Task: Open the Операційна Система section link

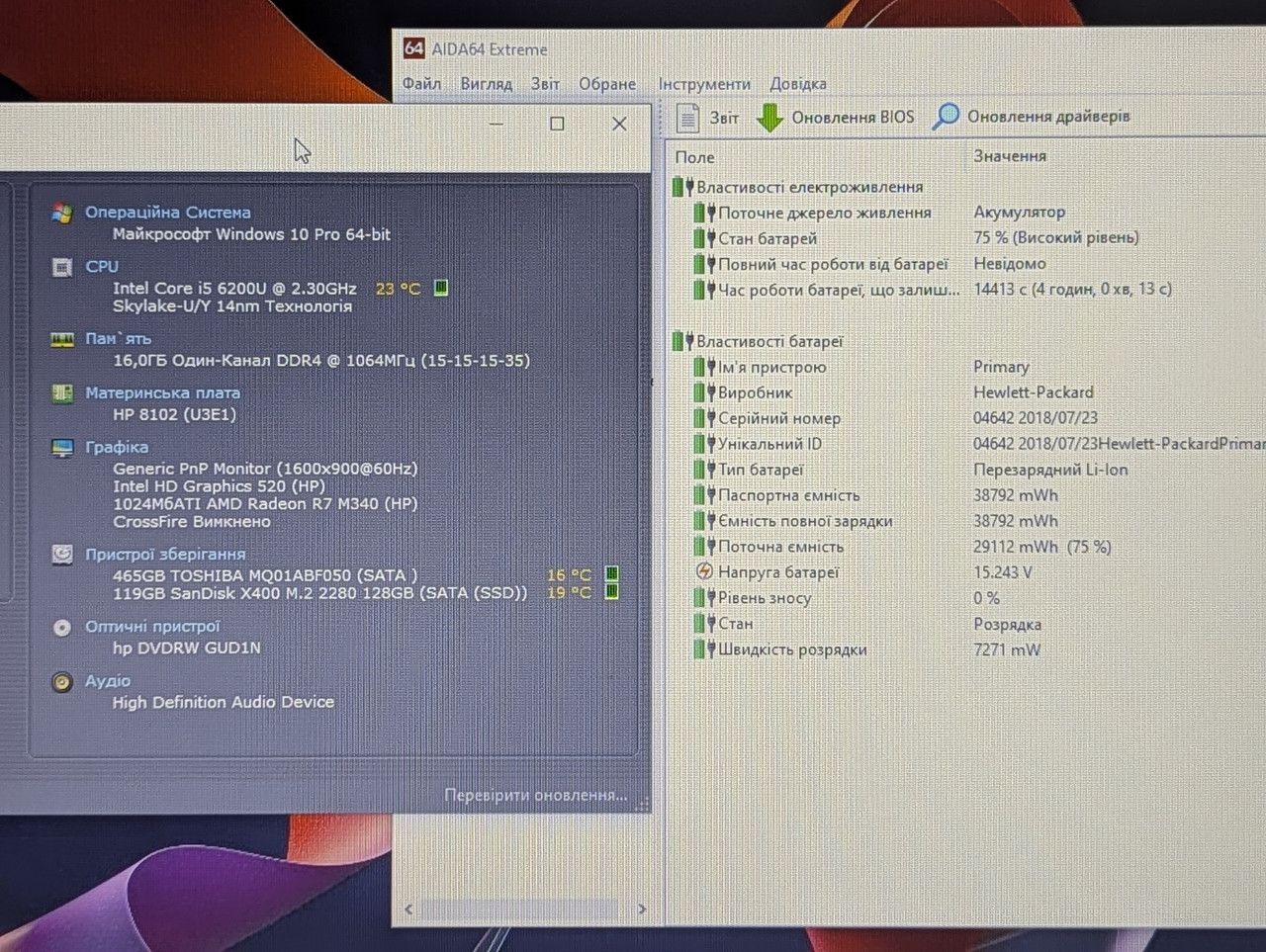Action: coord(168,213)
